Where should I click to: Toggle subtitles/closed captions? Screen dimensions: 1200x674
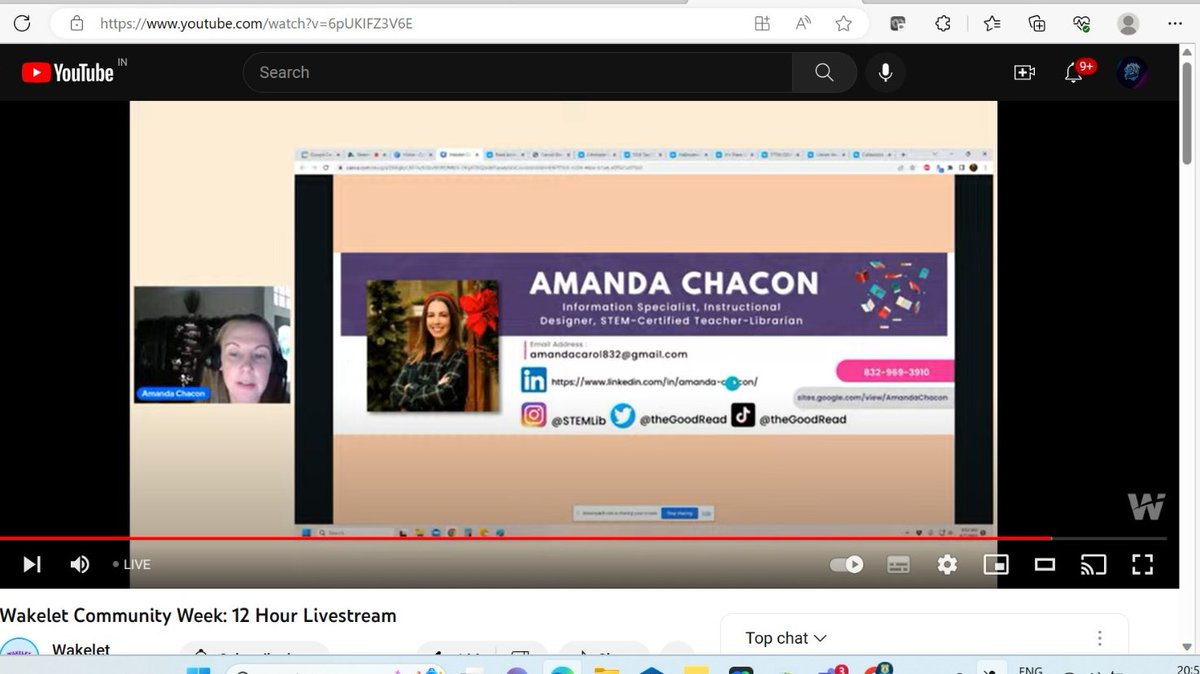[x=898, y=564]
